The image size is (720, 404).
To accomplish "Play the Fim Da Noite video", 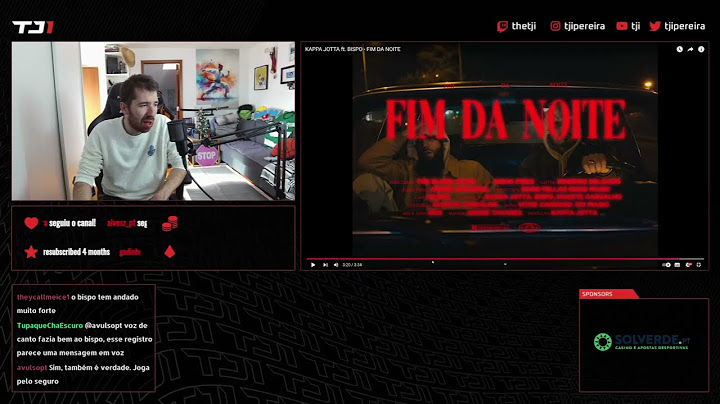I will 313,265.
